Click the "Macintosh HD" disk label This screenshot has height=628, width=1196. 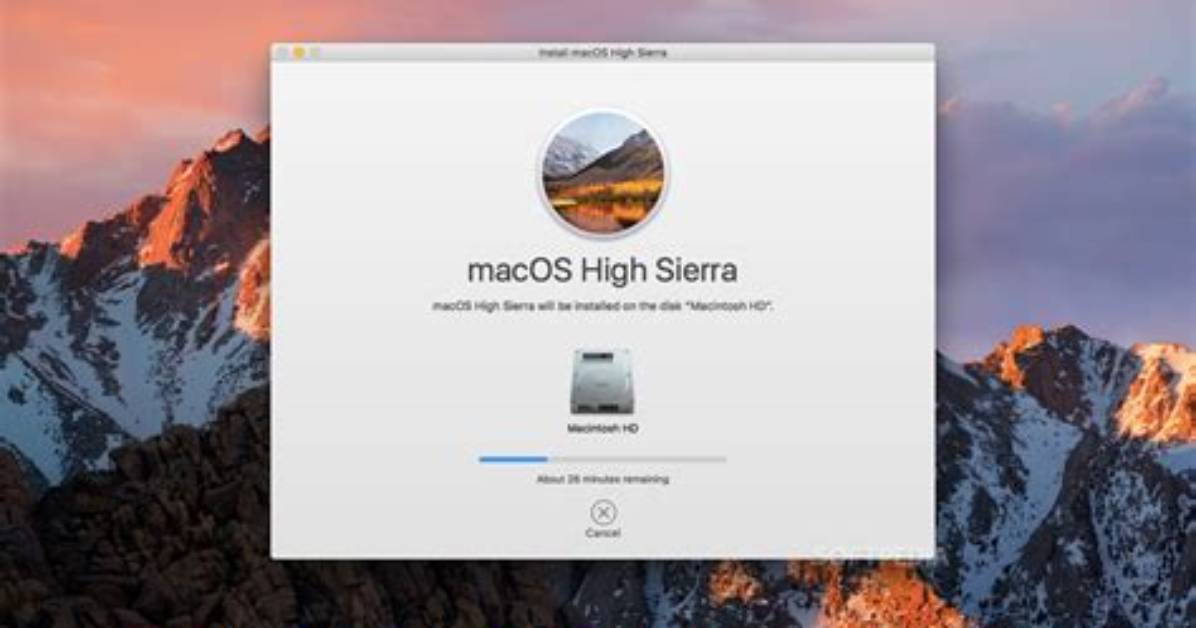pos(603,428)
